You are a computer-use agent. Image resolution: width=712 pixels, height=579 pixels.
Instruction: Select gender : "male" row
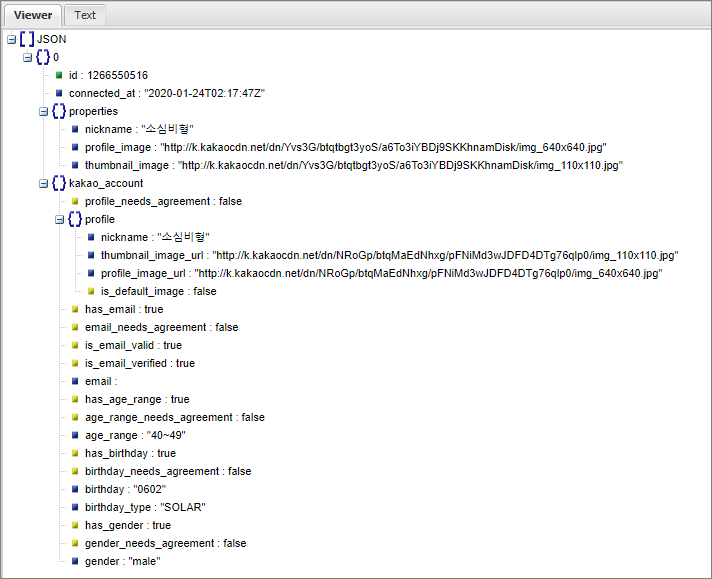point(123,562)
